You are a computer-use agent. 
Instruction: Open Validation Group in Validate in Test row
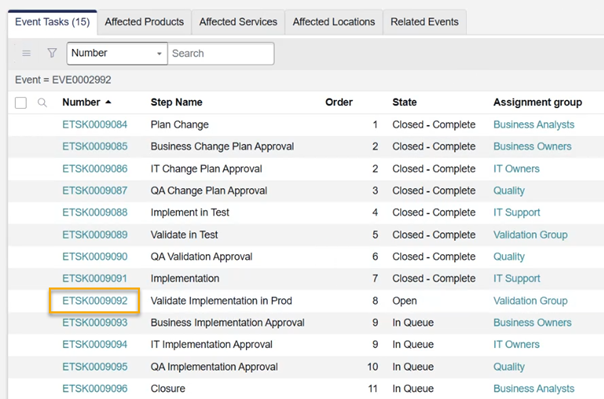click(531, 235)
